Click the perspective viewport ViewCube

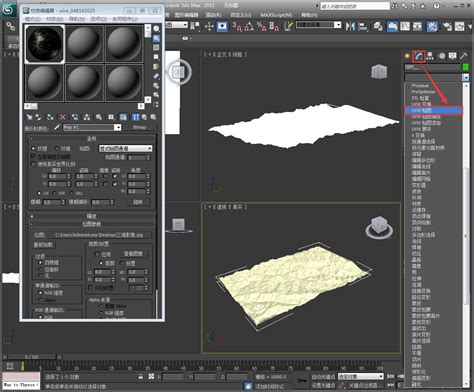(x=379, y=227)
